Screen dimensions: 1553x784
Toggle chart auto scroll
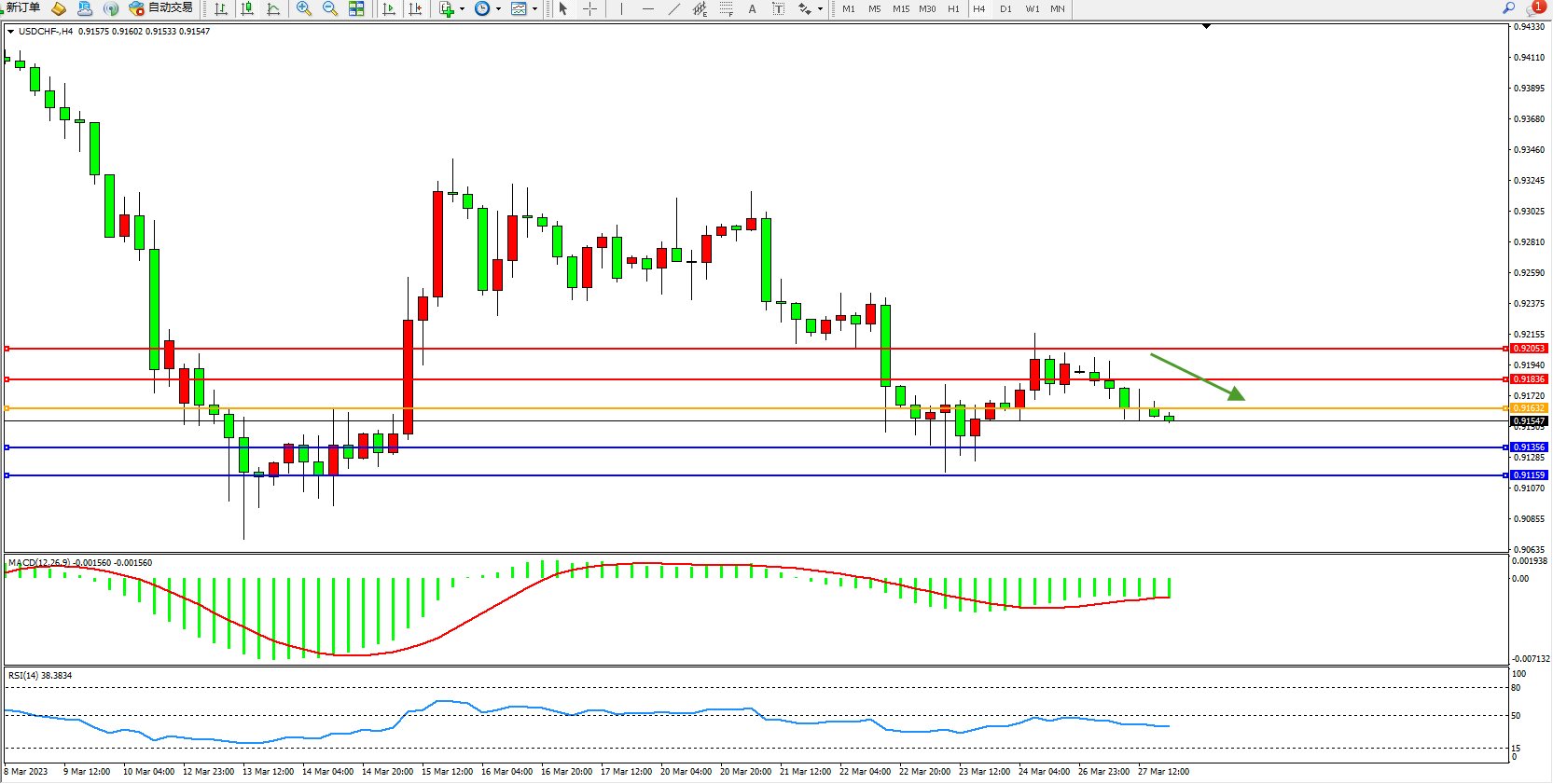tap(389, 8)
